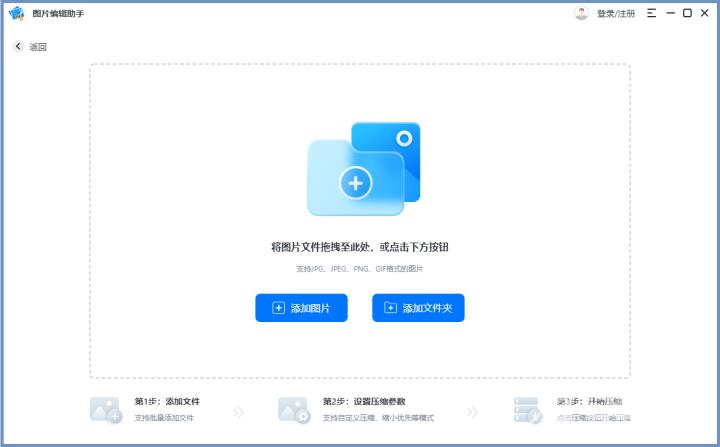This screenshot has width=720, height=447.
Task: Minimize the application window
Action: (x=670, y=13)
